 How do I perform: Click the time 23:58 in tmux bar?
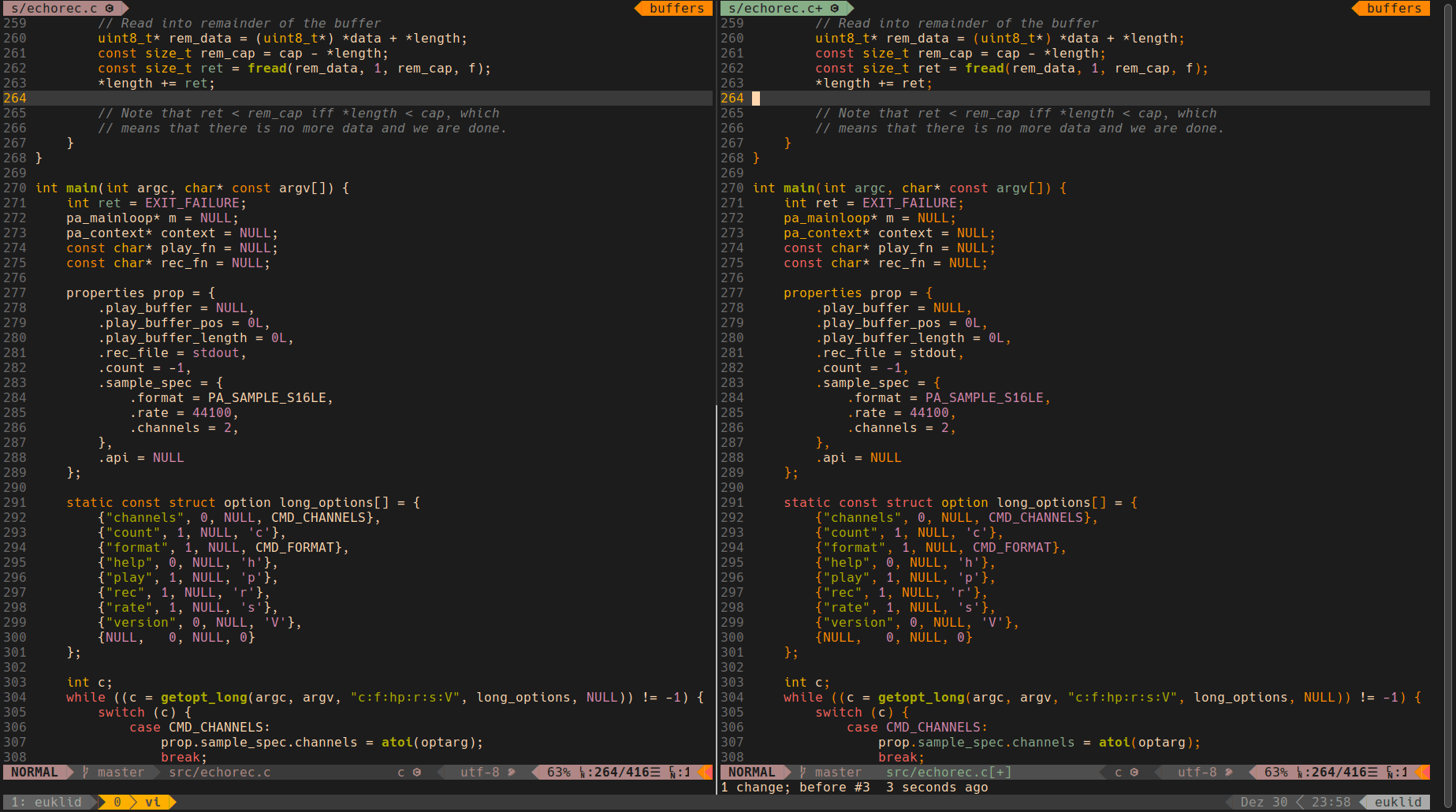pos(1331,803)
